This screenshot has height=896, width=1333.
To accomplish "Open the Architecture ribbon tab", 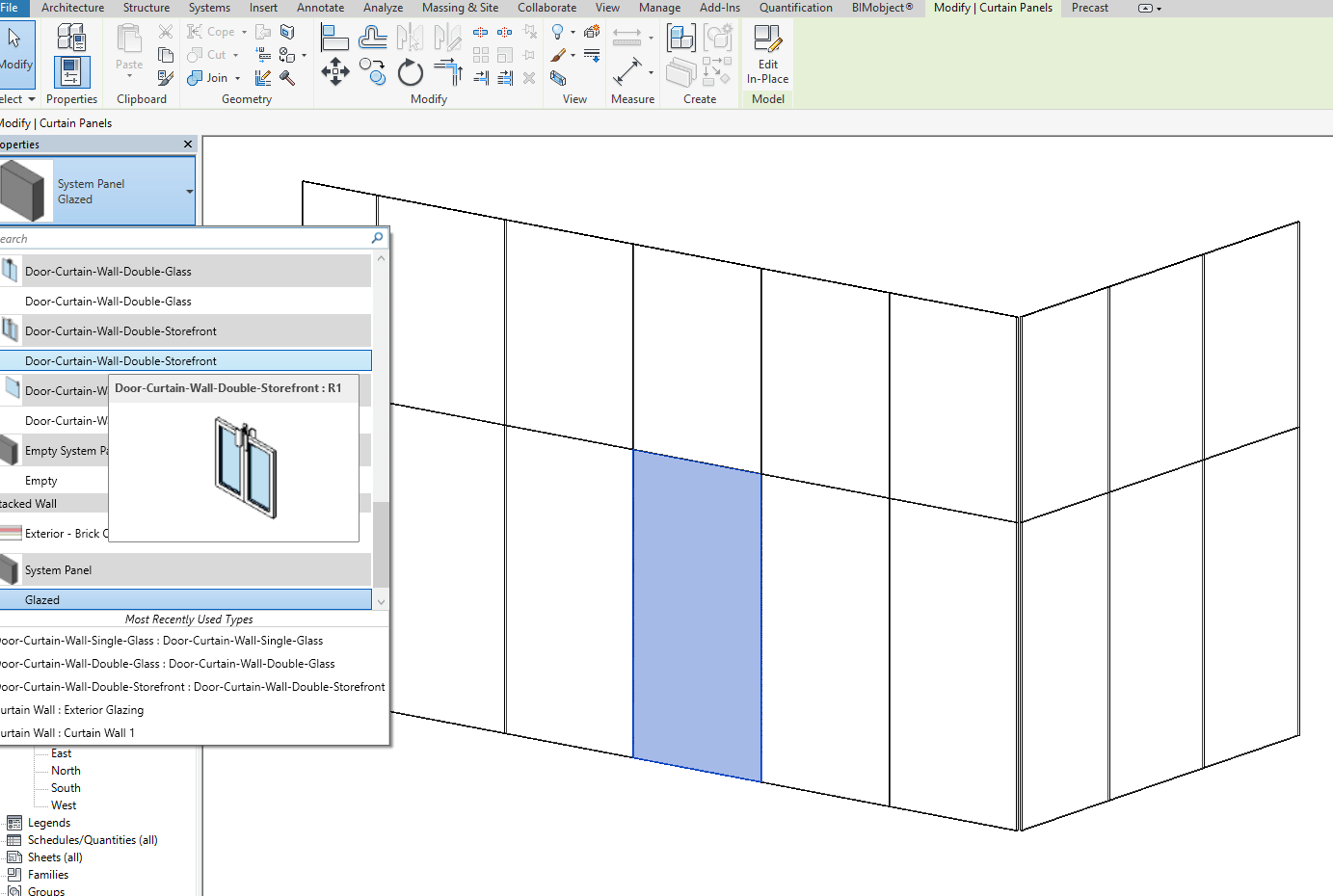I will pyautogui.click(x=72, y=8).
